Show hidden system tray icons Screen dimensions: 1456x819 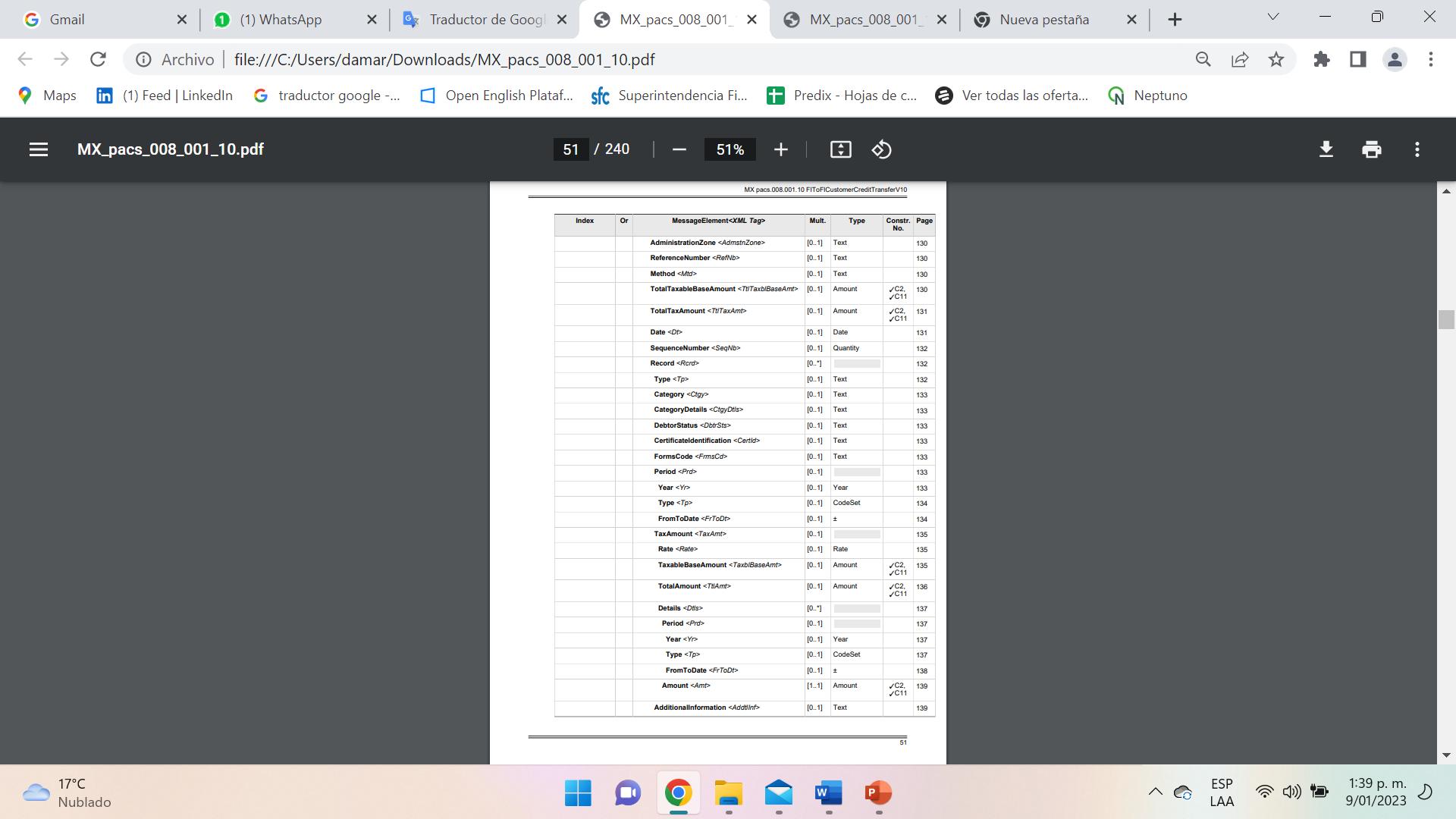pos(1155,792)
